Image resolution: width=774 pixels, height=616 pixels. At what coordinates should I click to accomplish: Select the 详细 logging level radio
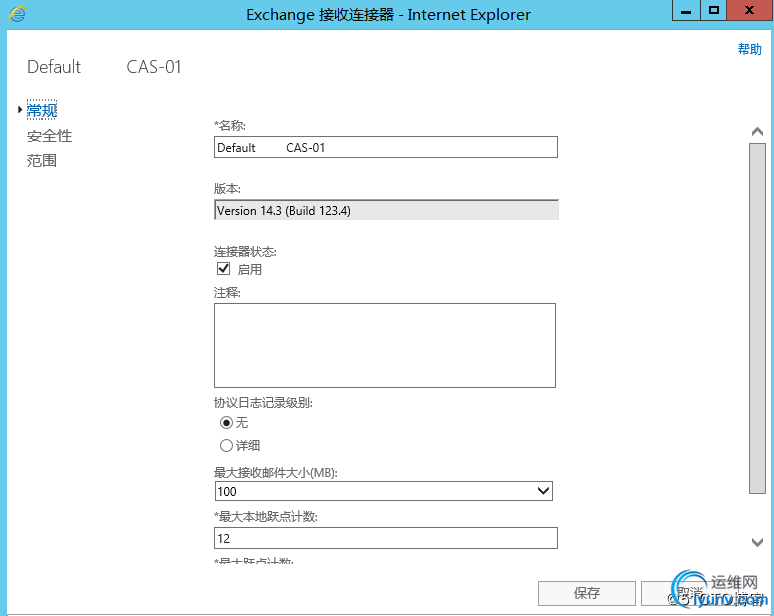tap(226, 446)
